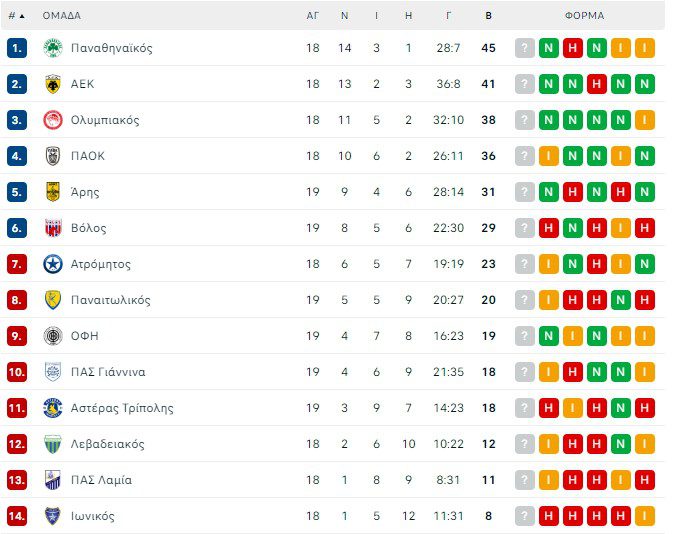Sort standings by the ΑΓ column

tap(313, 16)
